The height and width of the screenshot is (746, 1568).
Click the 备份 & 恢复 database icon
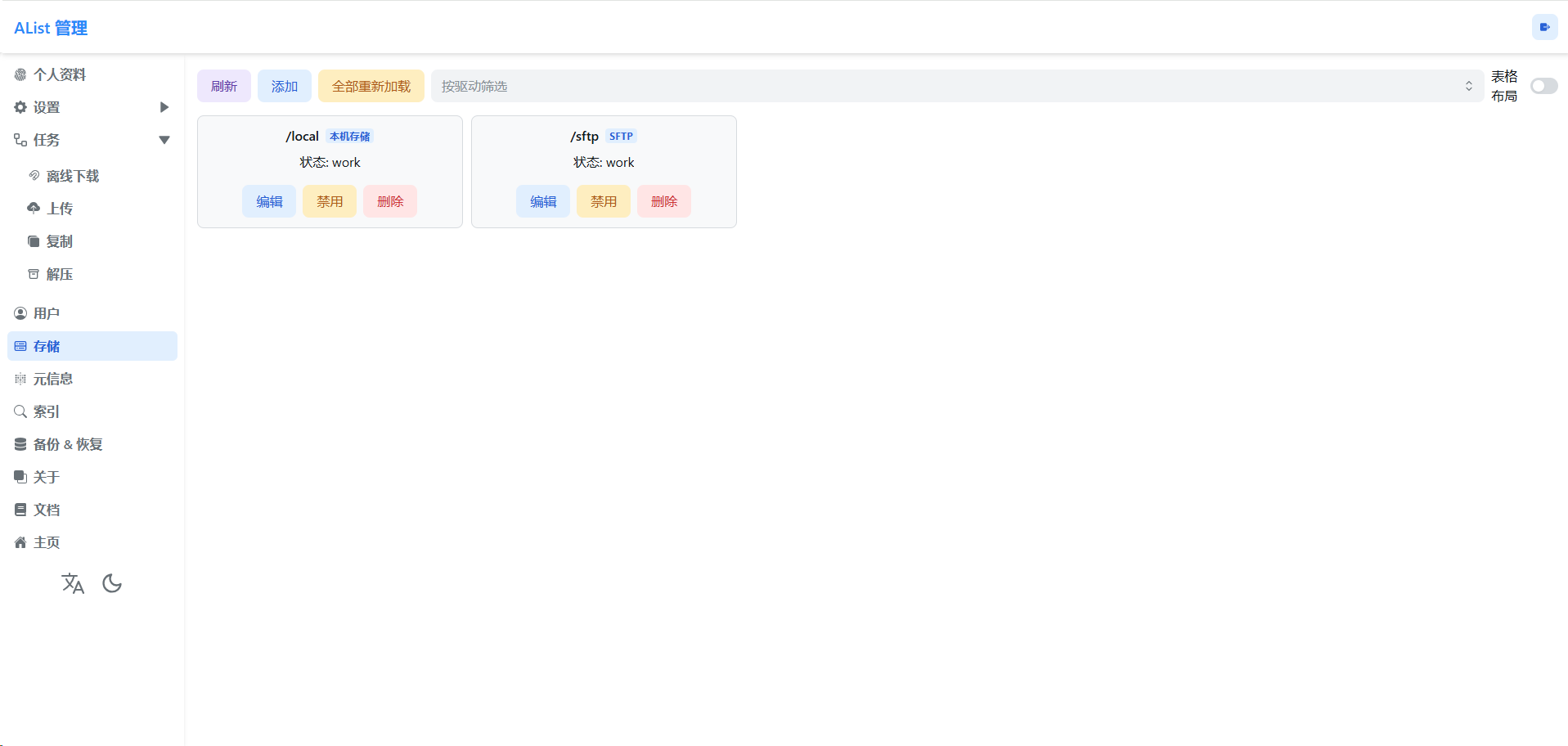[20, 444]
